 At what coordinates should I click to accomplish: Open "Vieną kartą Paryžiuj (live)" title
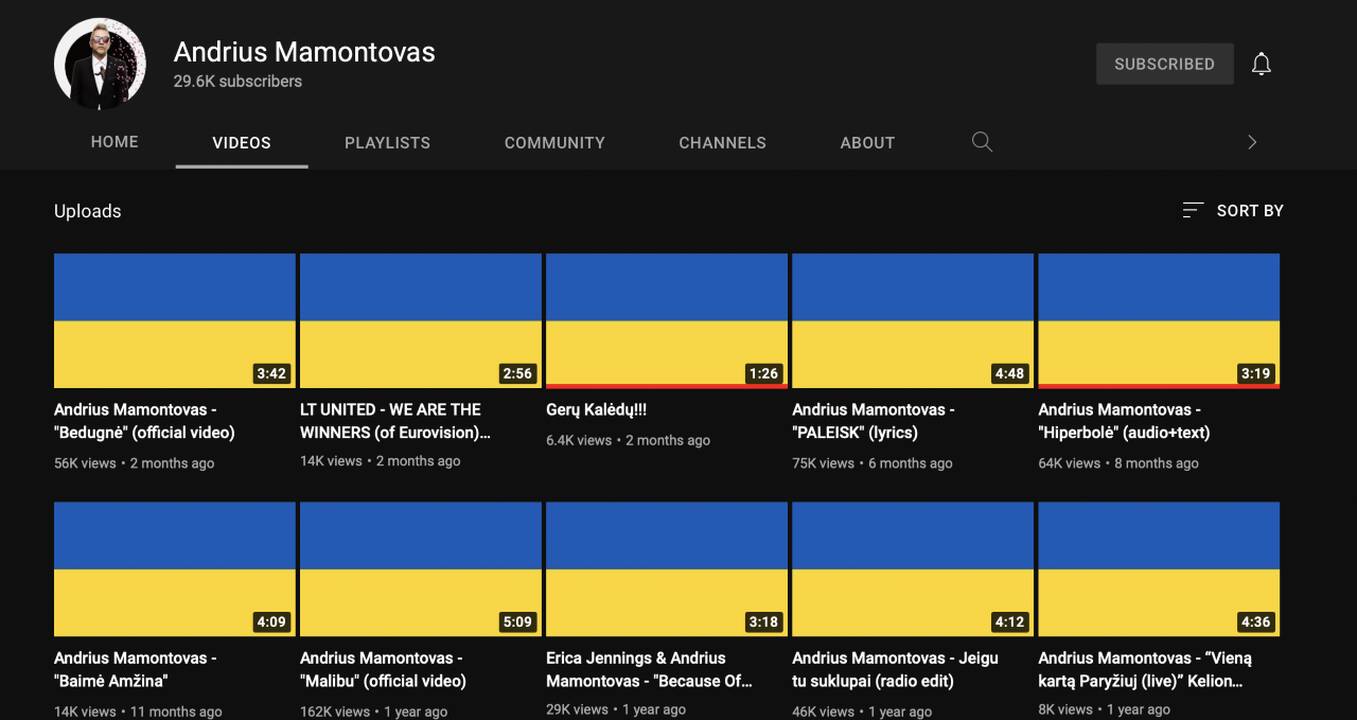coord(1145,670)
